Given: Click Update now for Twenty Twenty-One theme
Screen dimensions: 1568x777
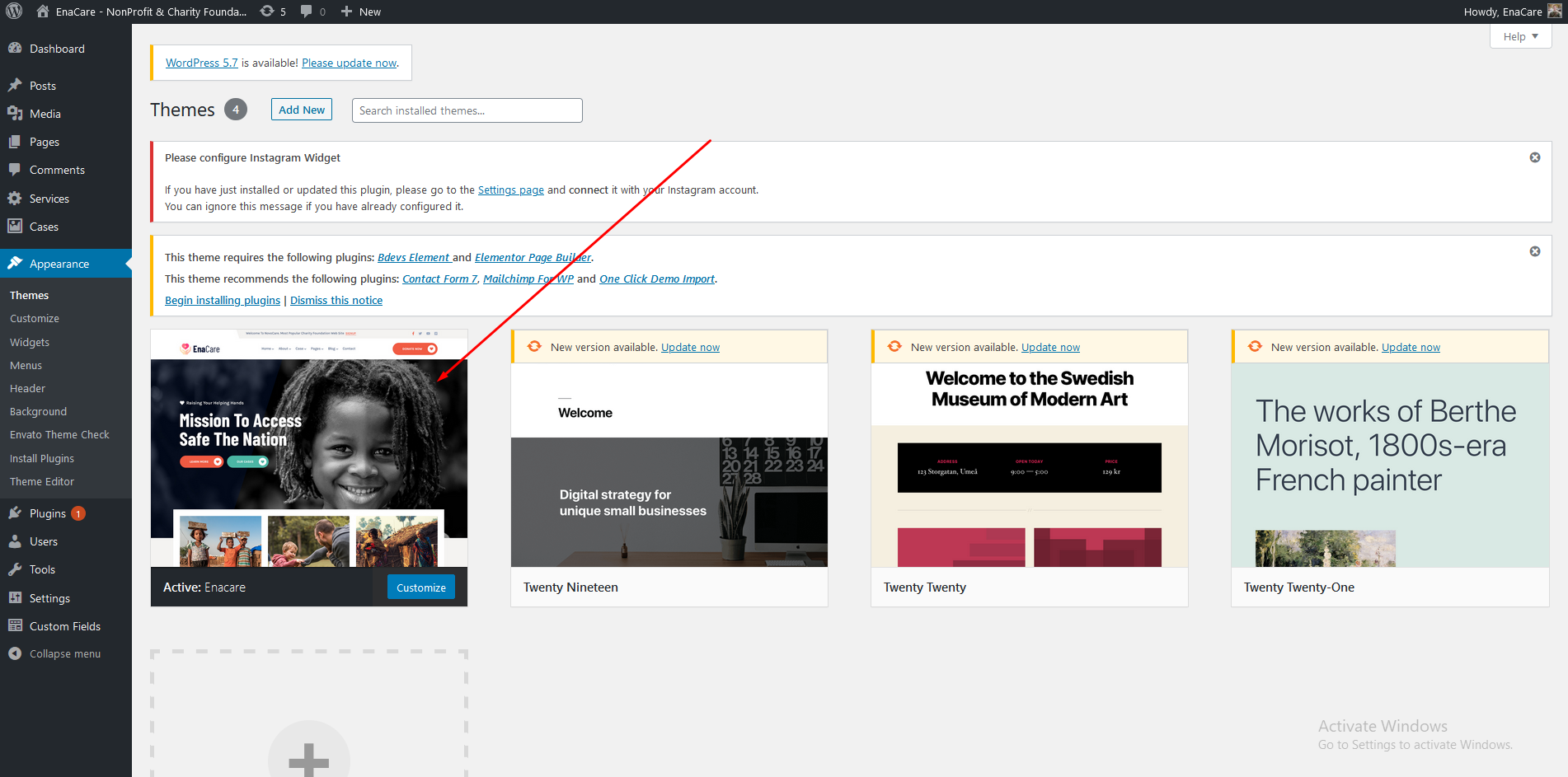Looking at the screenshot, I should click(x=1411, y=347).
